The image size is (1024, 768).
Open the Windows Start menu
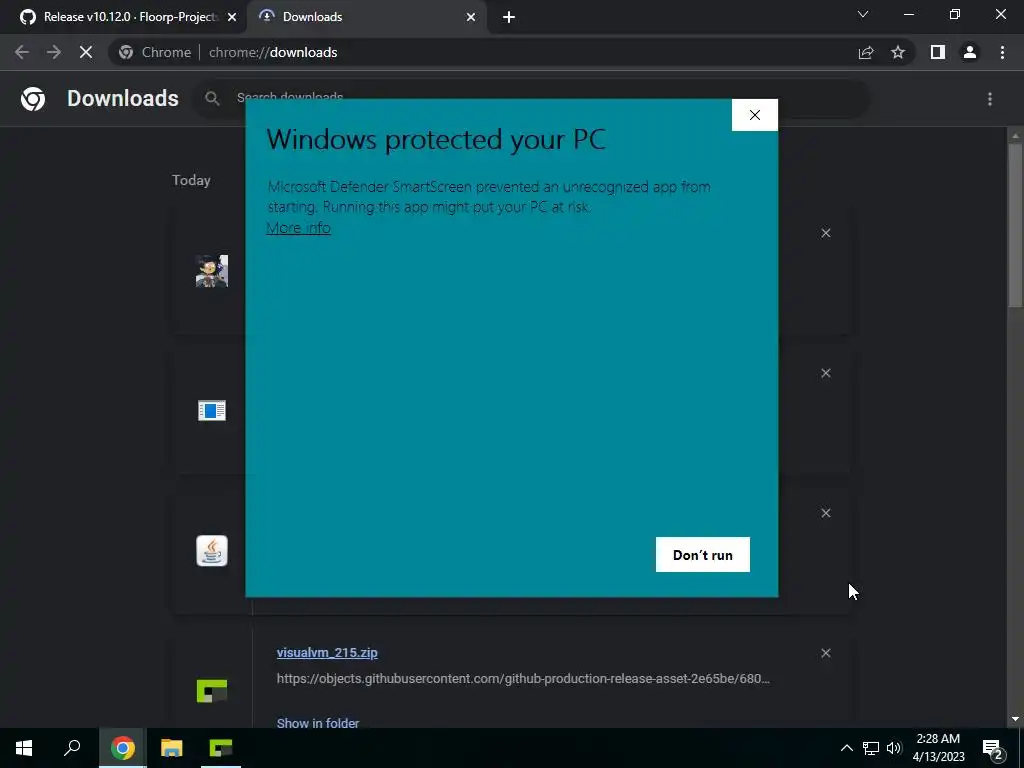(24, 748)
